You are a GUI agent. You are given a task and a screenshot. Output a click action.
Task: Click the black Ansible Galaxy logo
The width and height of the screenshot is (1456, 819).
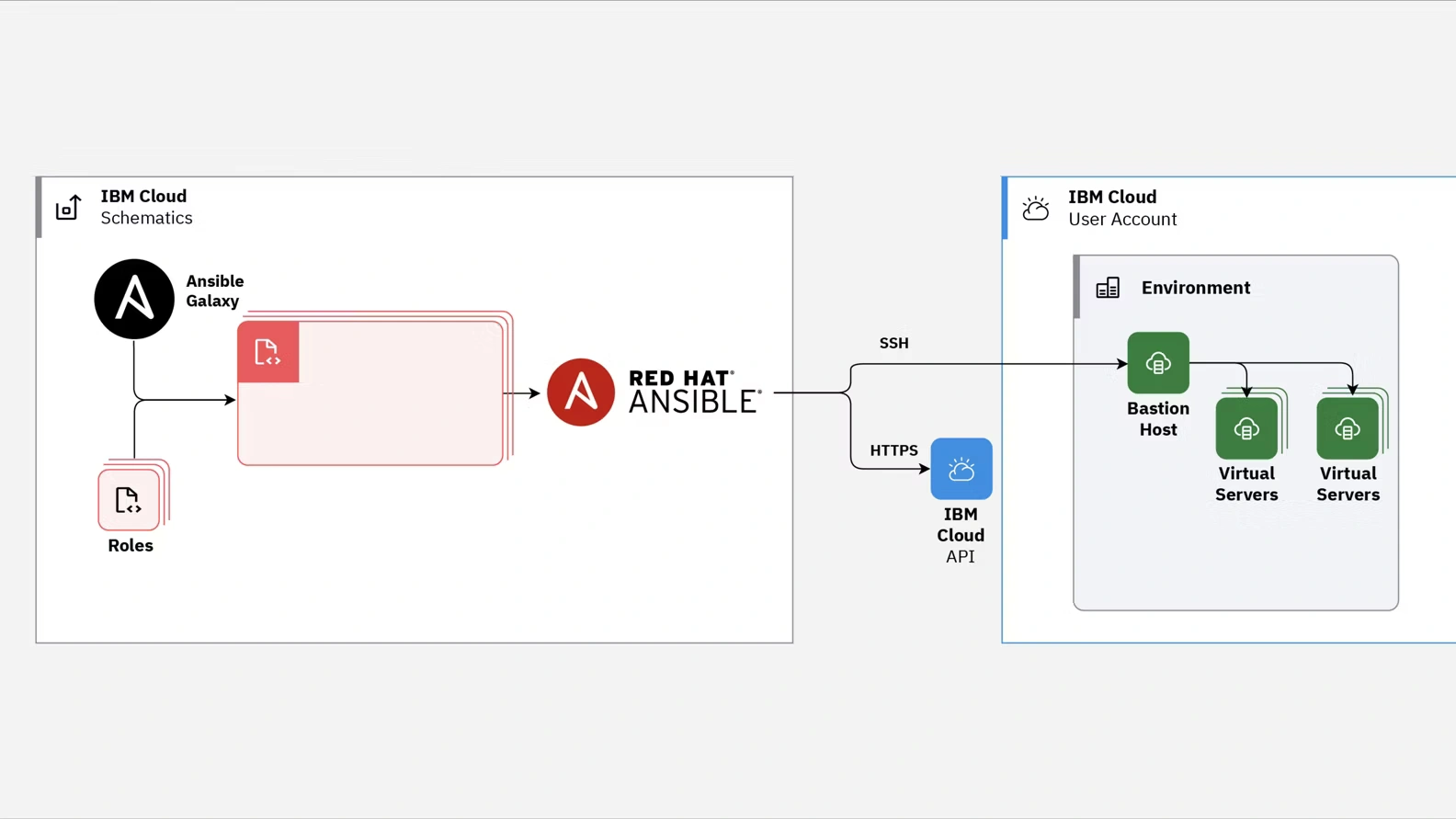coord(134,299)
